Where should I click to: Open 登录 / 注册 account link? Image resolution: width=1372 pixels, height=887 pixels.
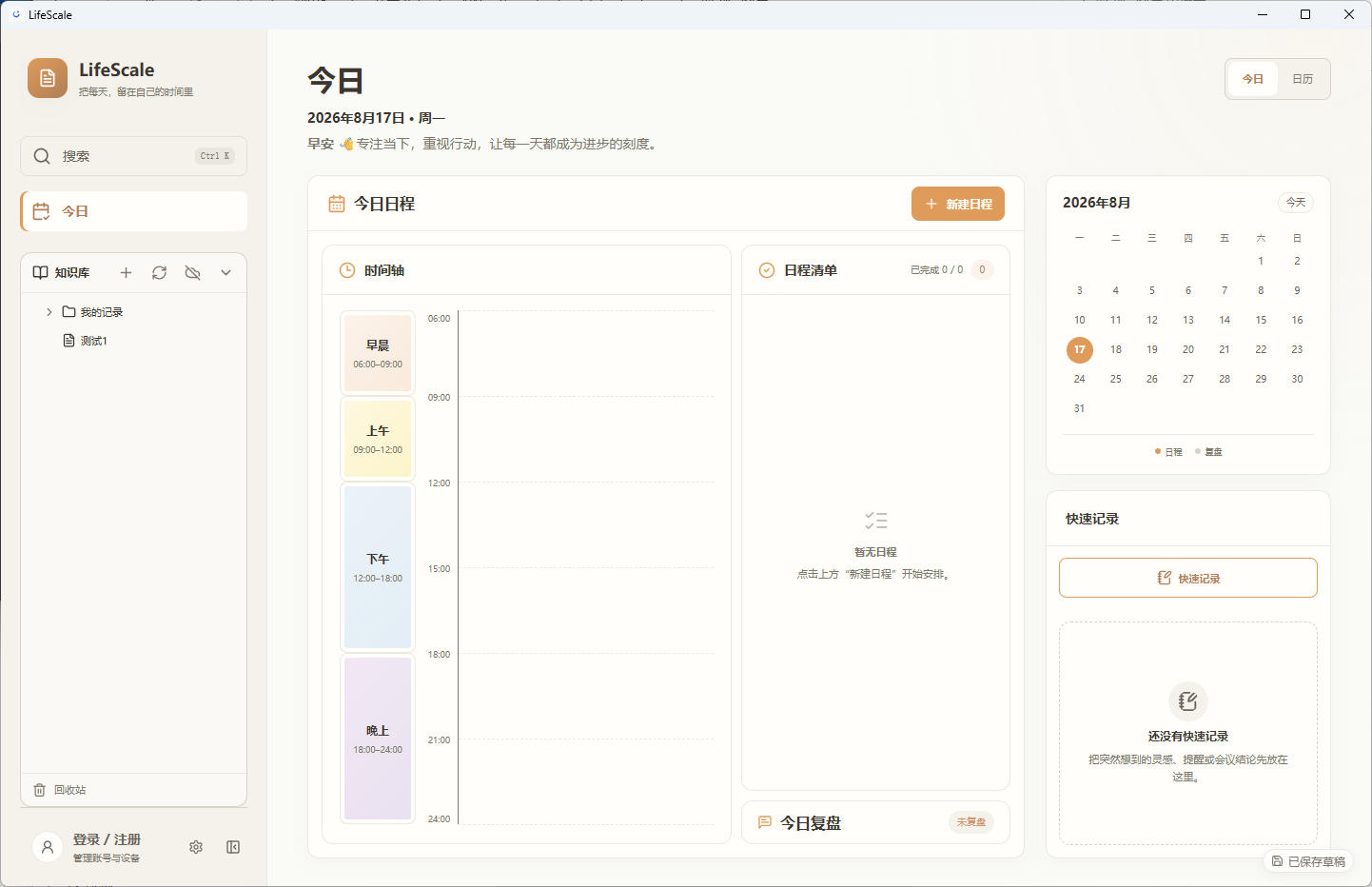pos(107,839)
